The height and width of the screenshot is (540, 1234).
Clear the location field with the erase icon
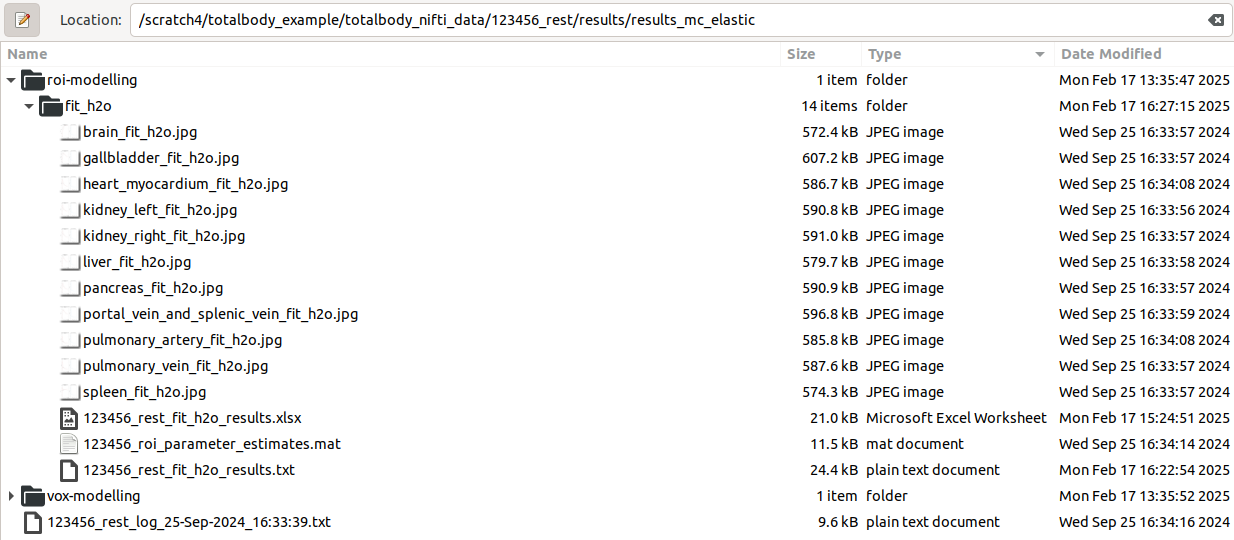1214,20
